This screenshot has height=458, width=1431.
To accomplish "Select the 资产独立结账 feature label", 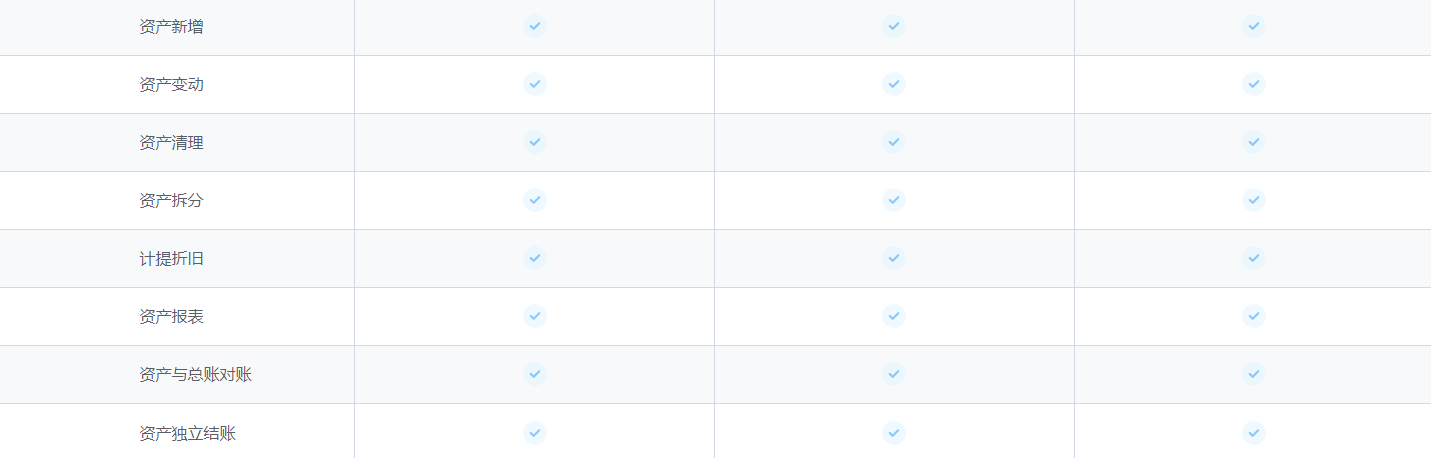I will pyautogui.click(x=187, y=433).
